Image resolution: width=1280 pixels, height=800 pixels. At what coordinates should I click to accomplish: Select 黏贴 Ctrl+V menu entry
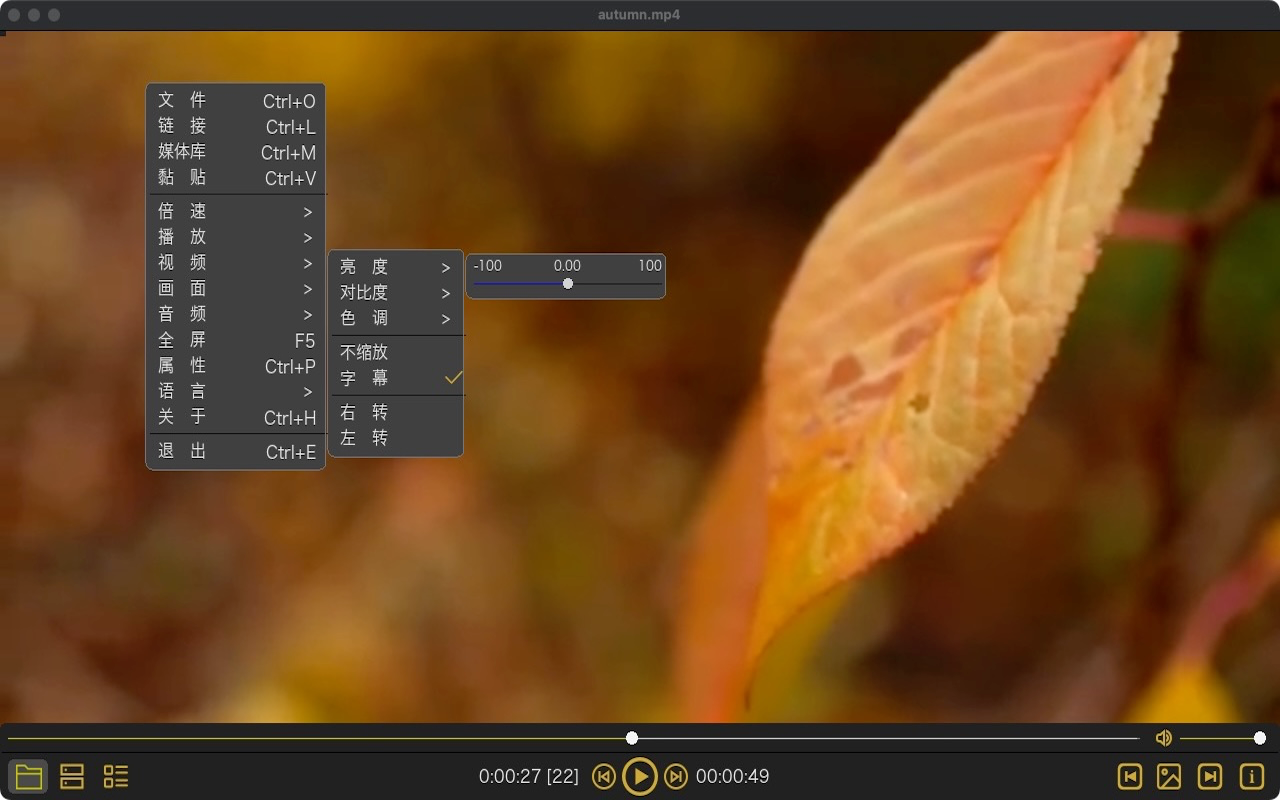point(236,178)
